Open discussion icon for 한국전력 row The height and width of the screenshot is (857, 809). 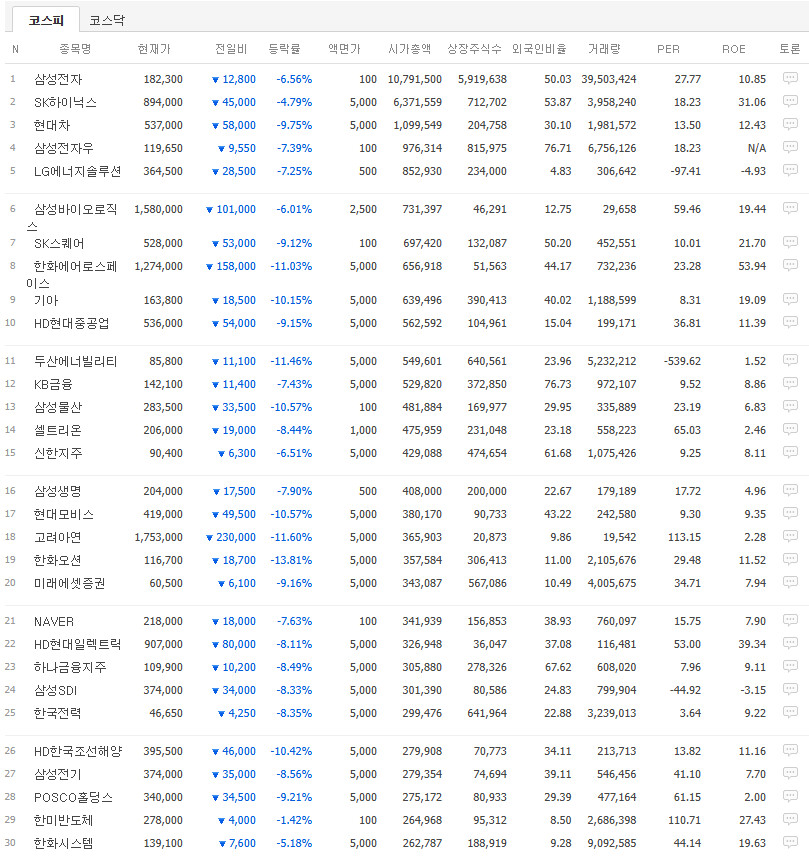[790, 712]
